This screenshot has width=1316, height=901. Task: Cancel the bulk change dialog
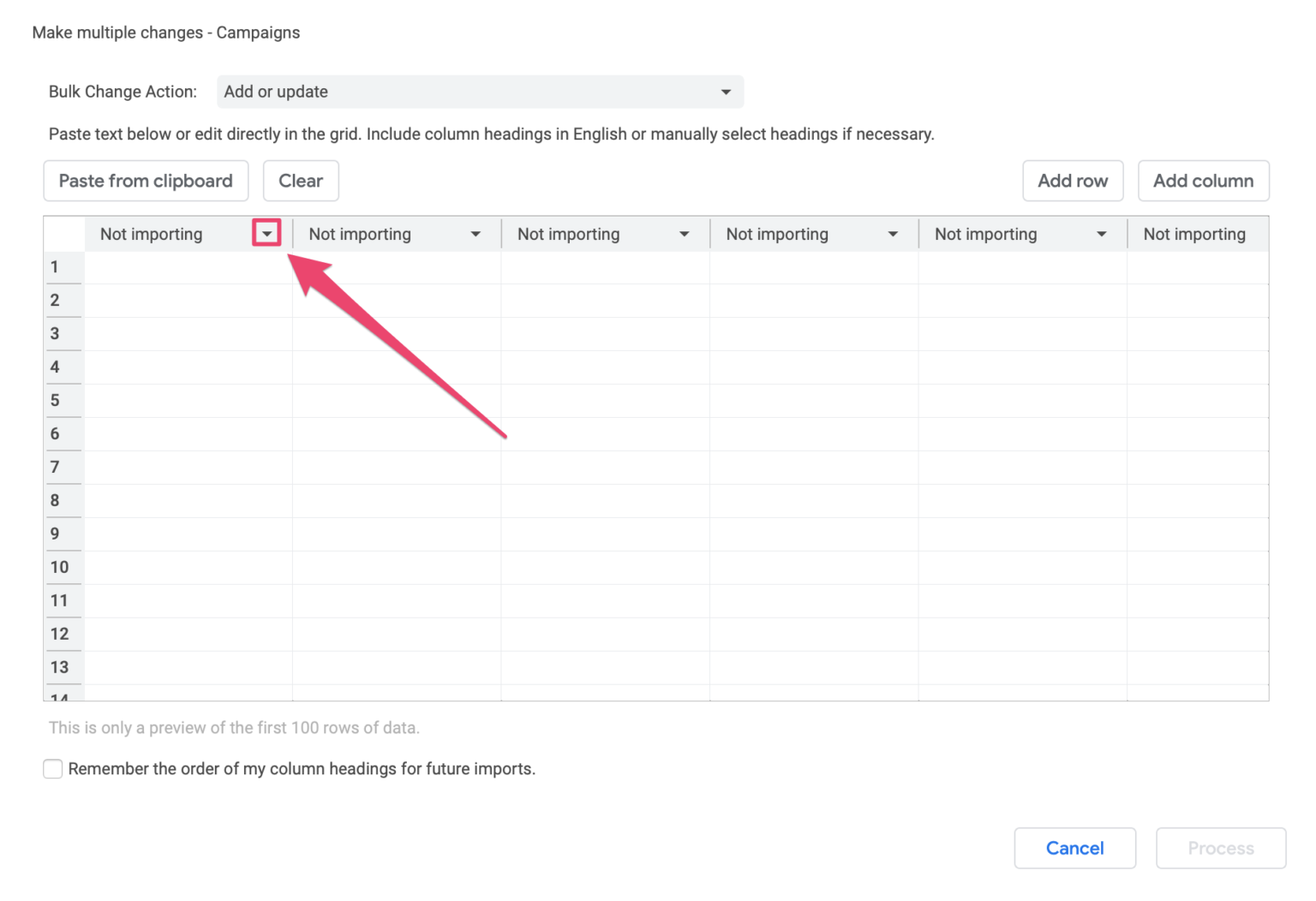1074,848
